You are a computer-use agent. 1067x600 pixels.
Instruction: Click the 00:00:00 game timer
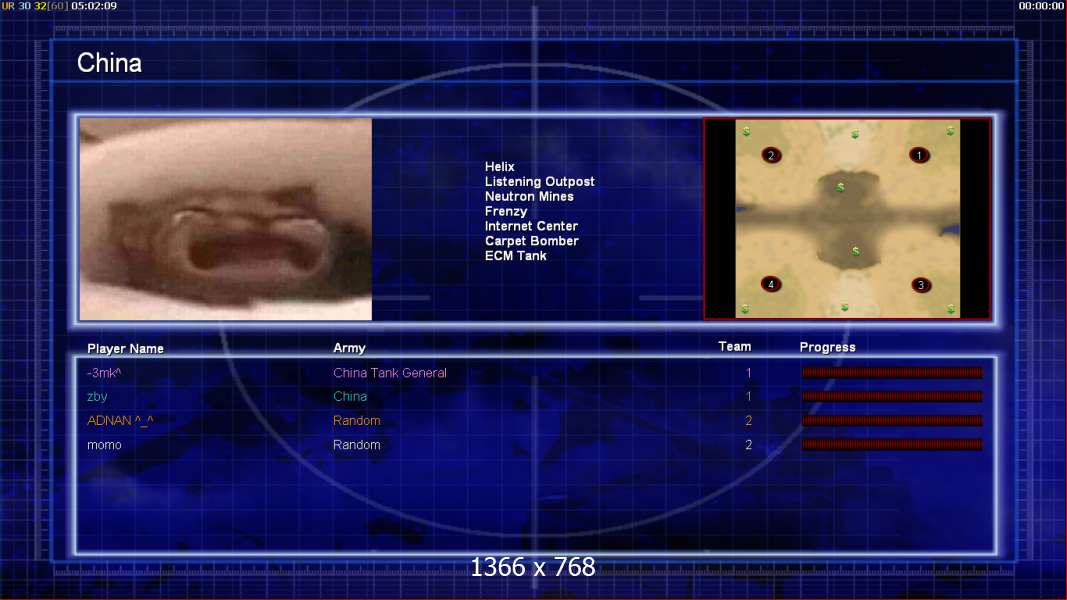[1041, 6]
